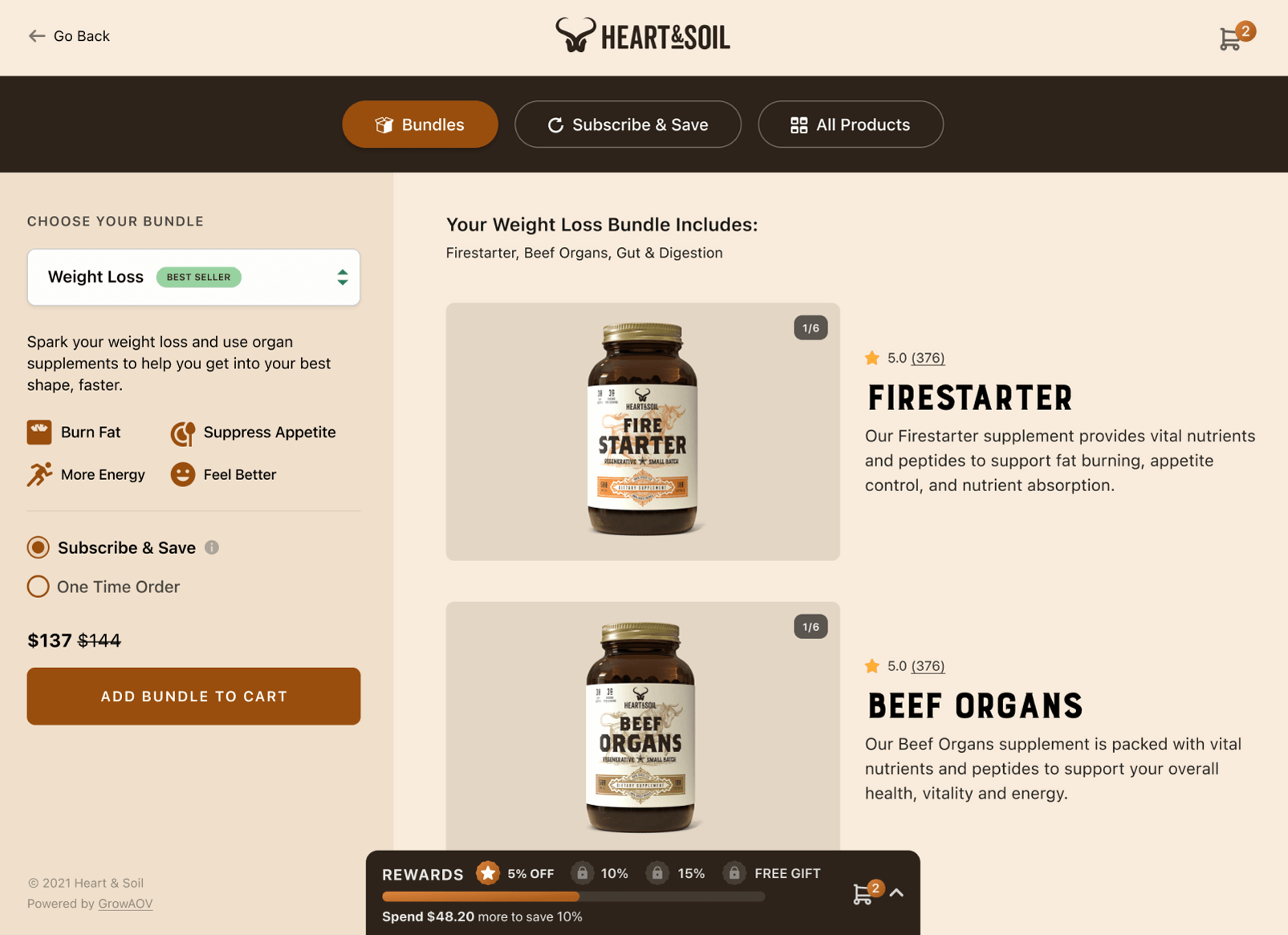The width and height of the screenshot is (1288, 935).
Task: Open the Weight Loss bundle dropdown
Action: pos(193,277)
